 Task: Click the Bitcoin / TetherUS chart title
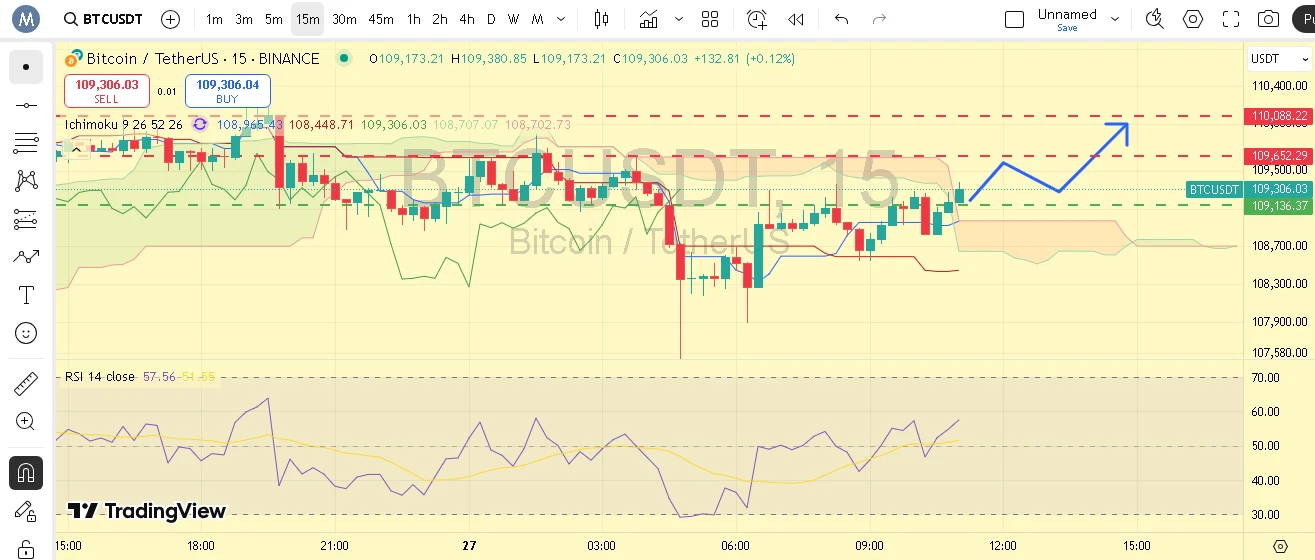click(203, 59)
